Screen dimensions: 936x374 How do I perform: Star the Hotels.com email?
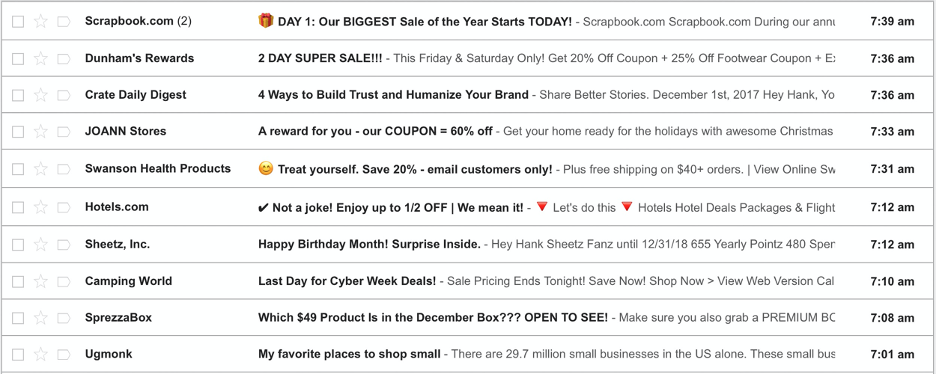[41, 207]
